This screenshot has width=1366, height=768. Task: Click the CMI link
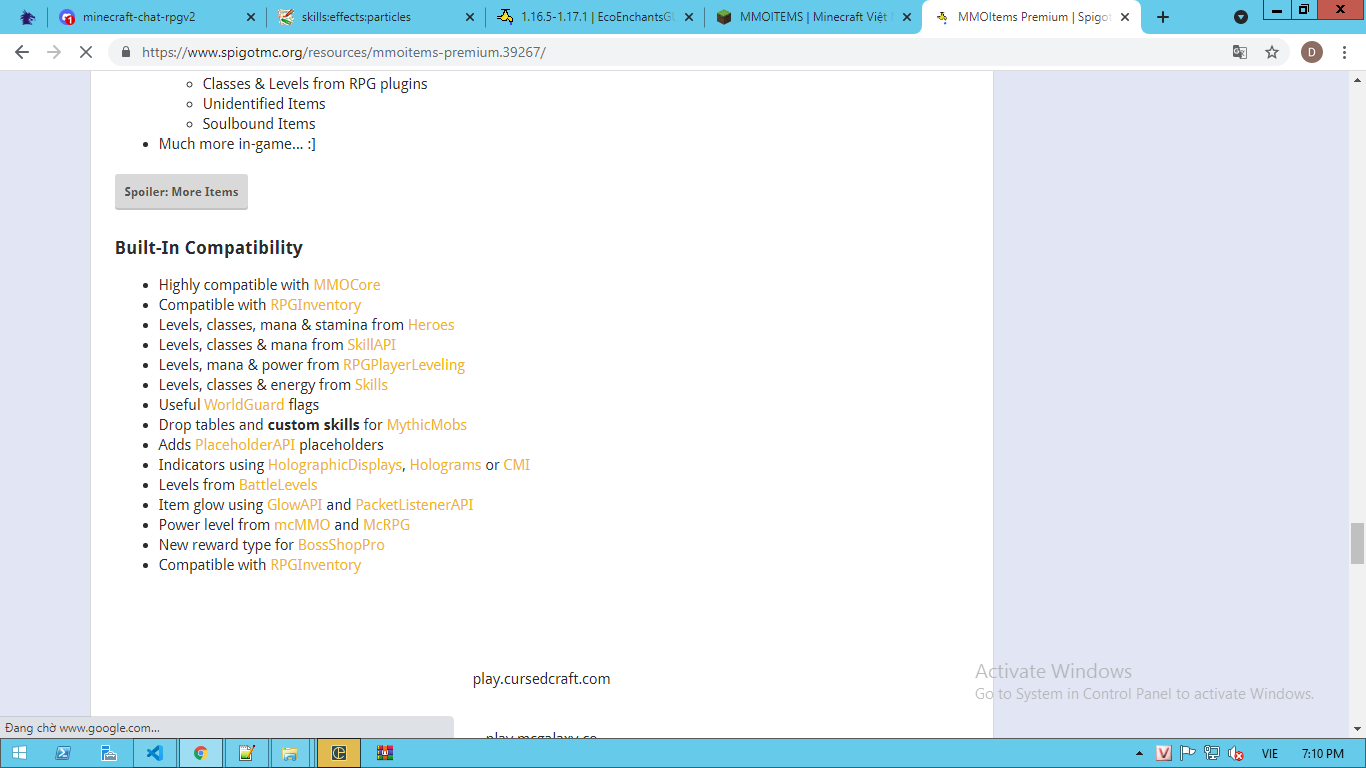[517, 465]
